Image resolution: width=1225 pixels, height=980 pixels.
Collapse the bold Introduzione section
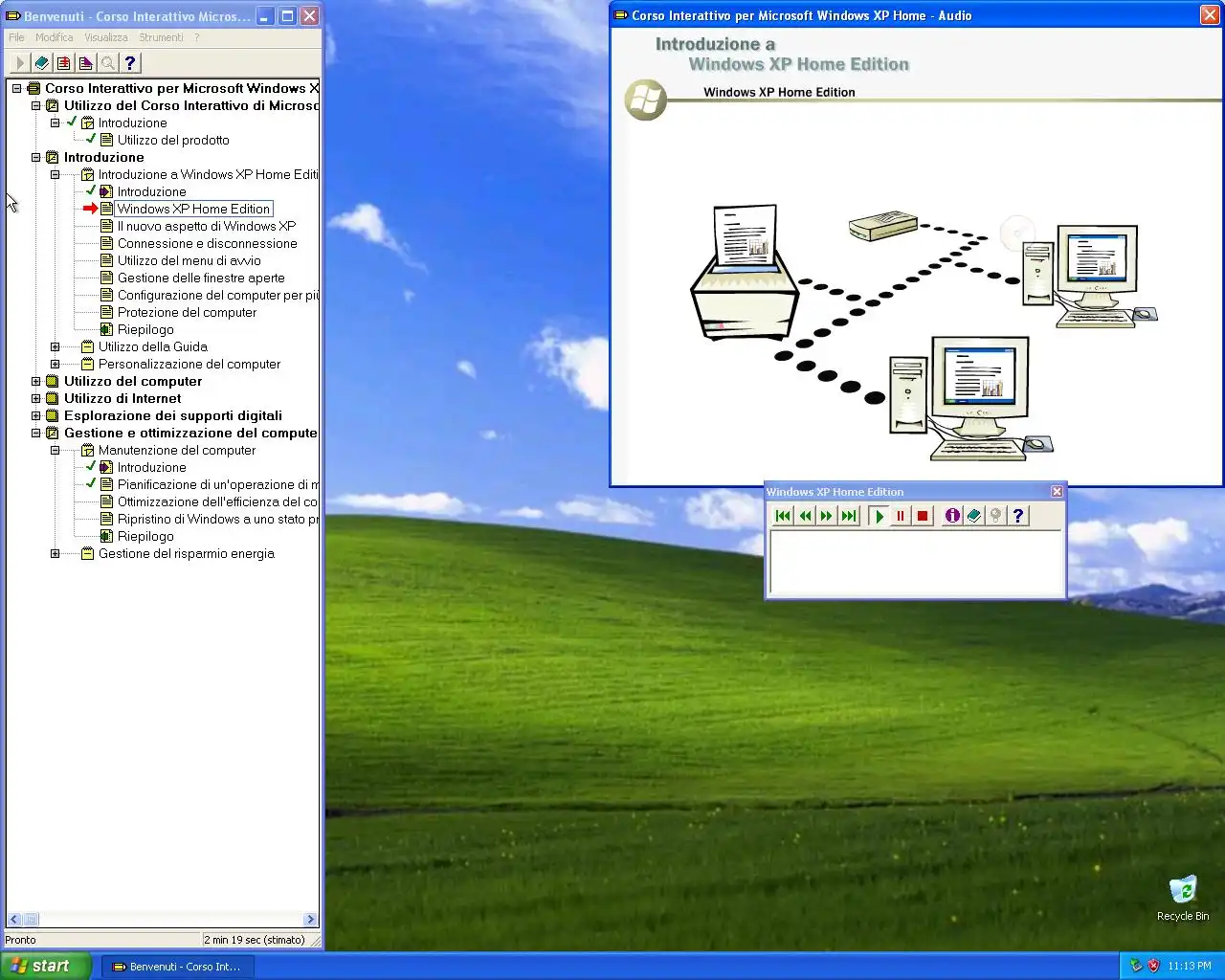click(35, 157)
